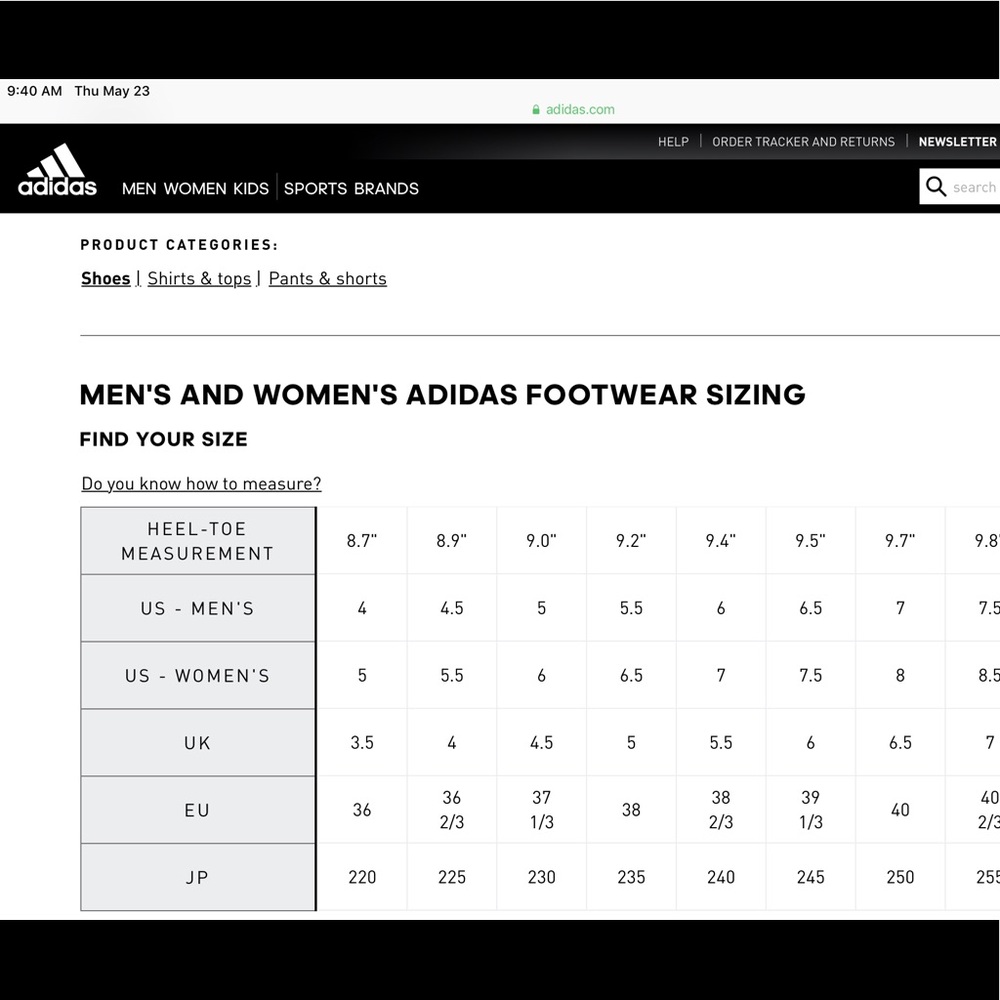Viewport: 1000px width, 1000px height.
Task: Click the FIND YOUR SIZE heading
Action: point(163,439)
